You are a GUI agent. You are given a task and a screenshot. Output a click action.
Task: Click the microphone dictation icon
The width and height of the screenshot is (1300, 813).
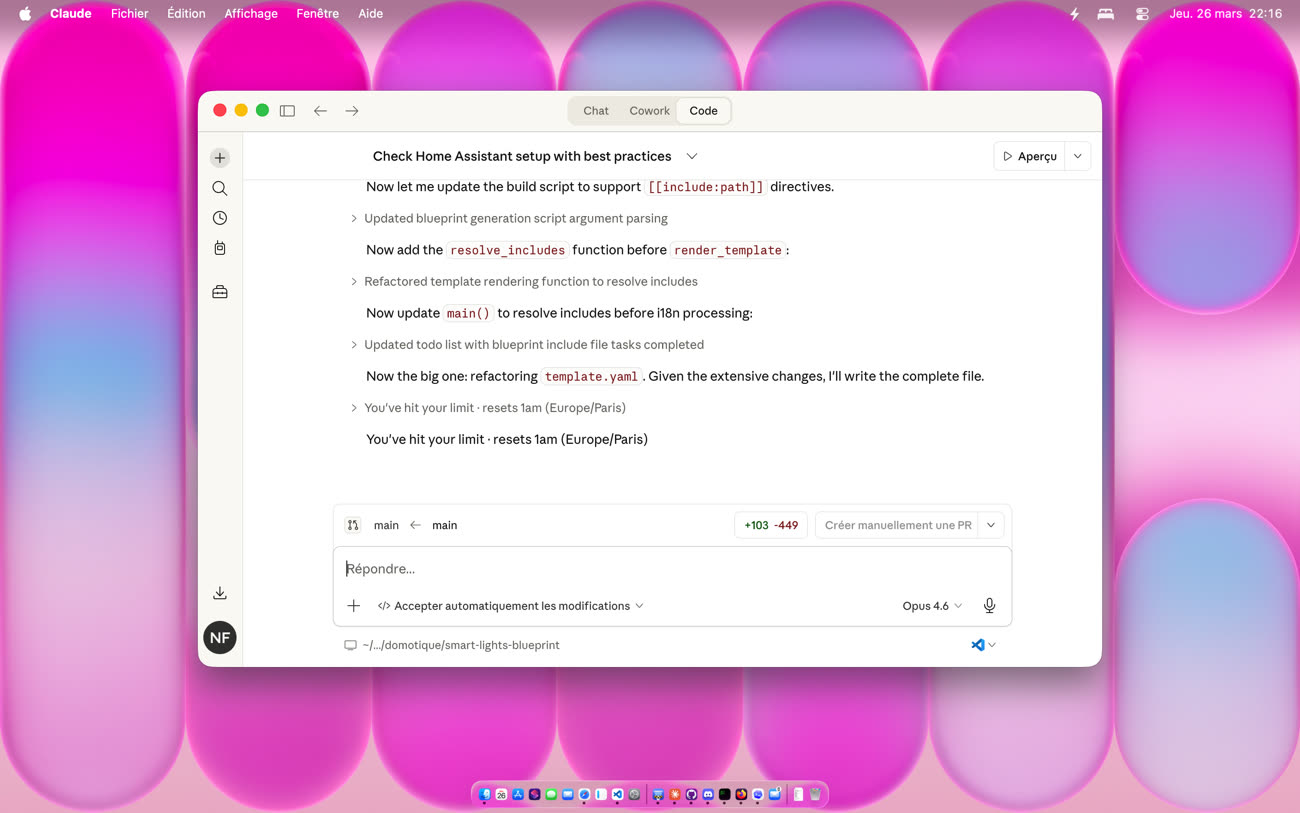(x=989, y=606)
